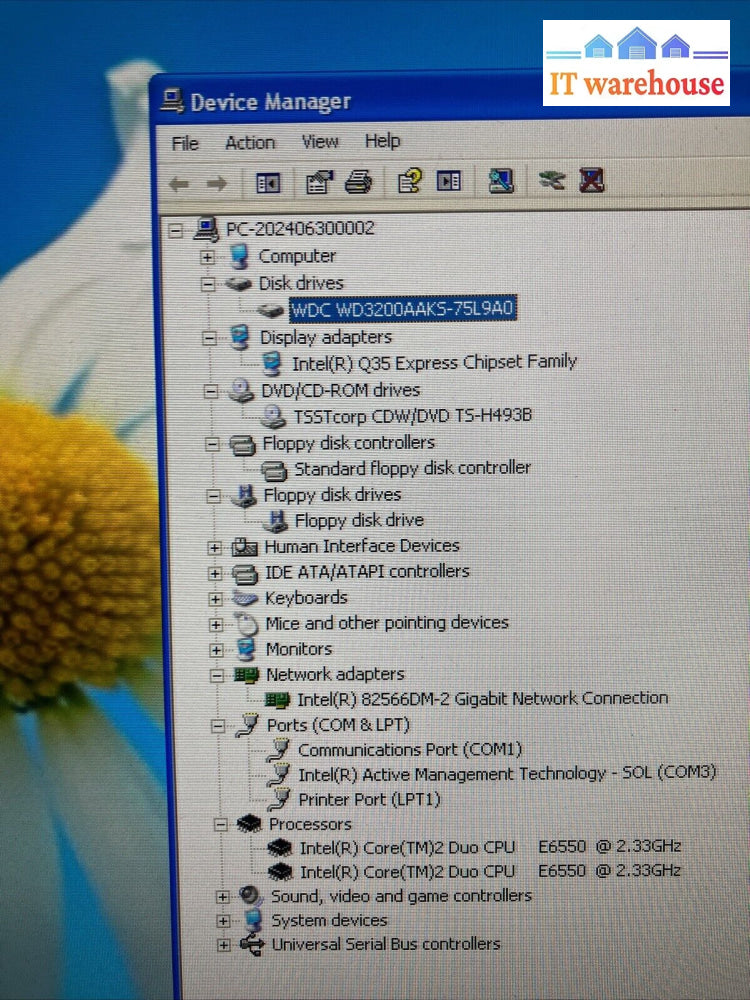Open the Action menu
750x1000 pixels.
pos(250,143)
